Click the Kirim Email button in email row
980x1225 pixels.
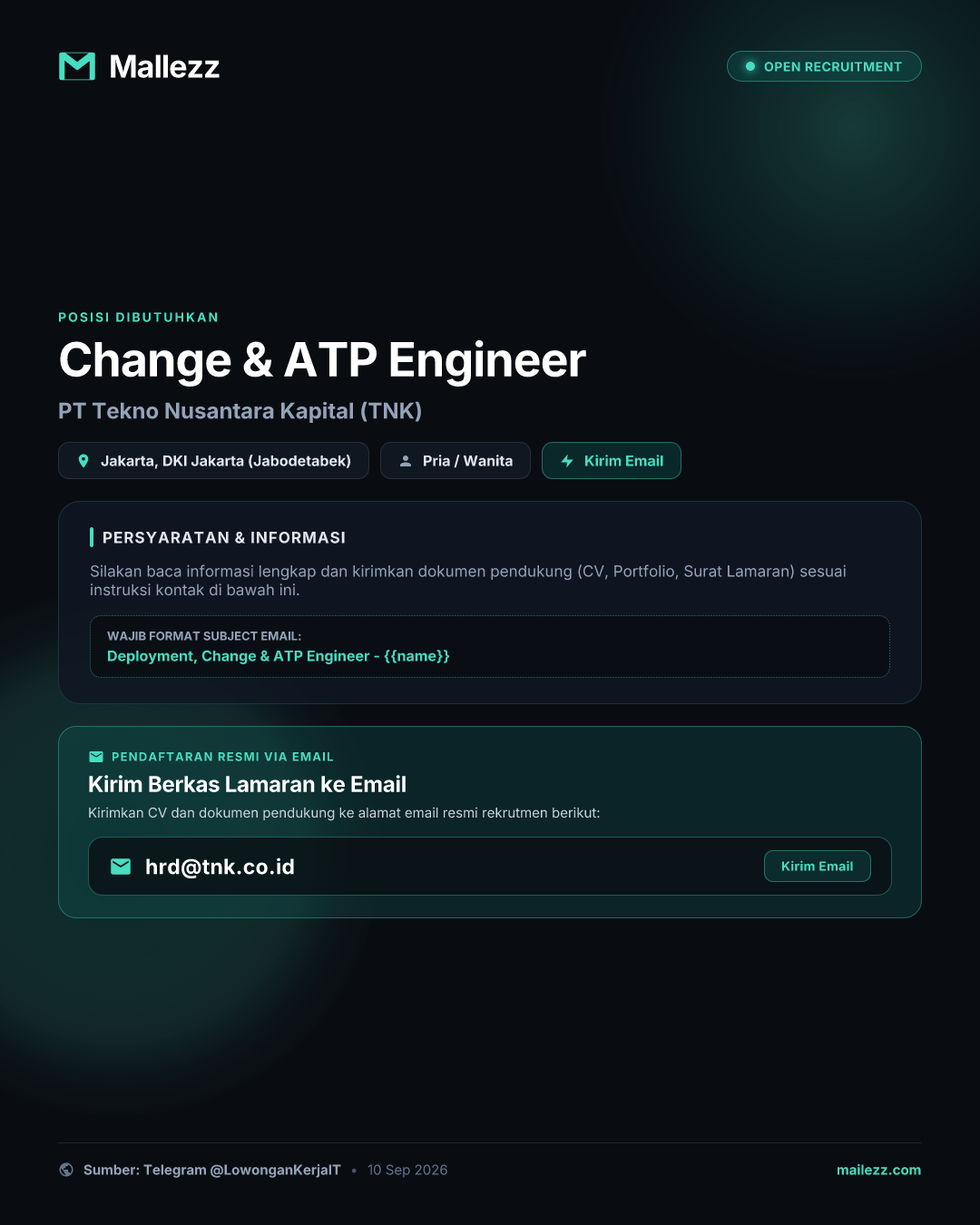pyautogui.click(x=818, y=867)
